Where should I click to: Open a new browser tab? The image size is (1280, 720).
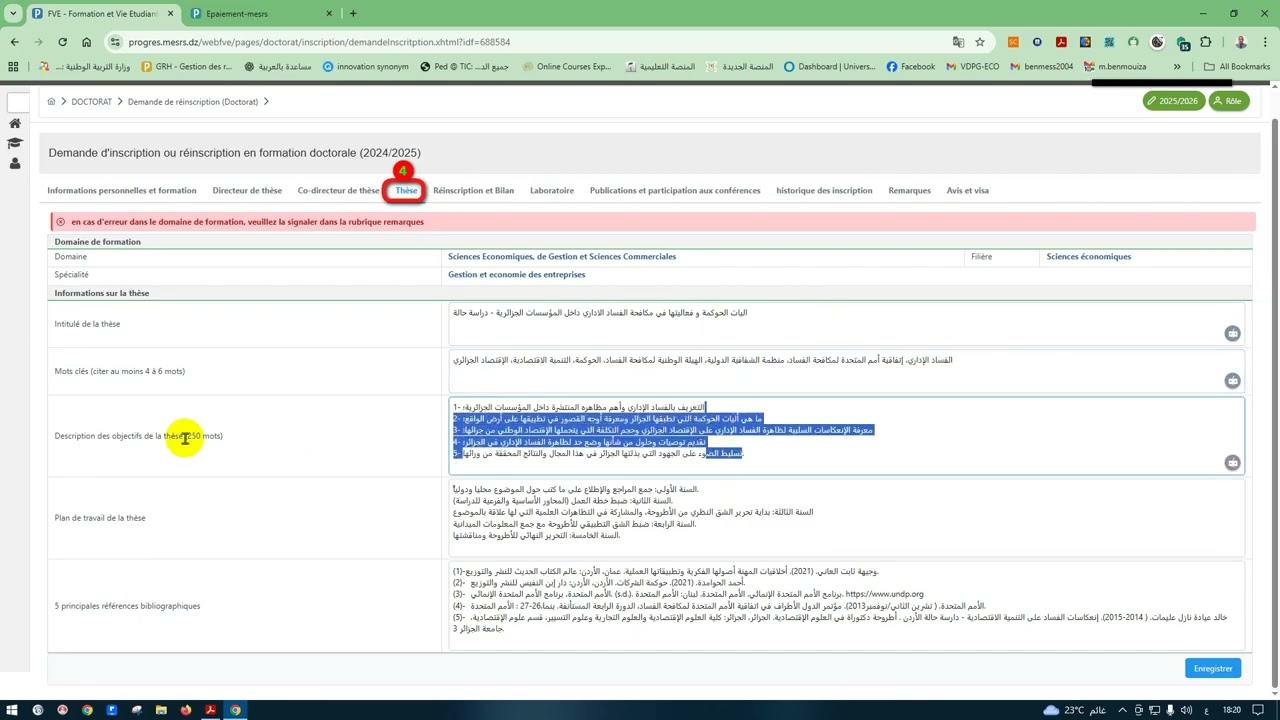(353, 14)
